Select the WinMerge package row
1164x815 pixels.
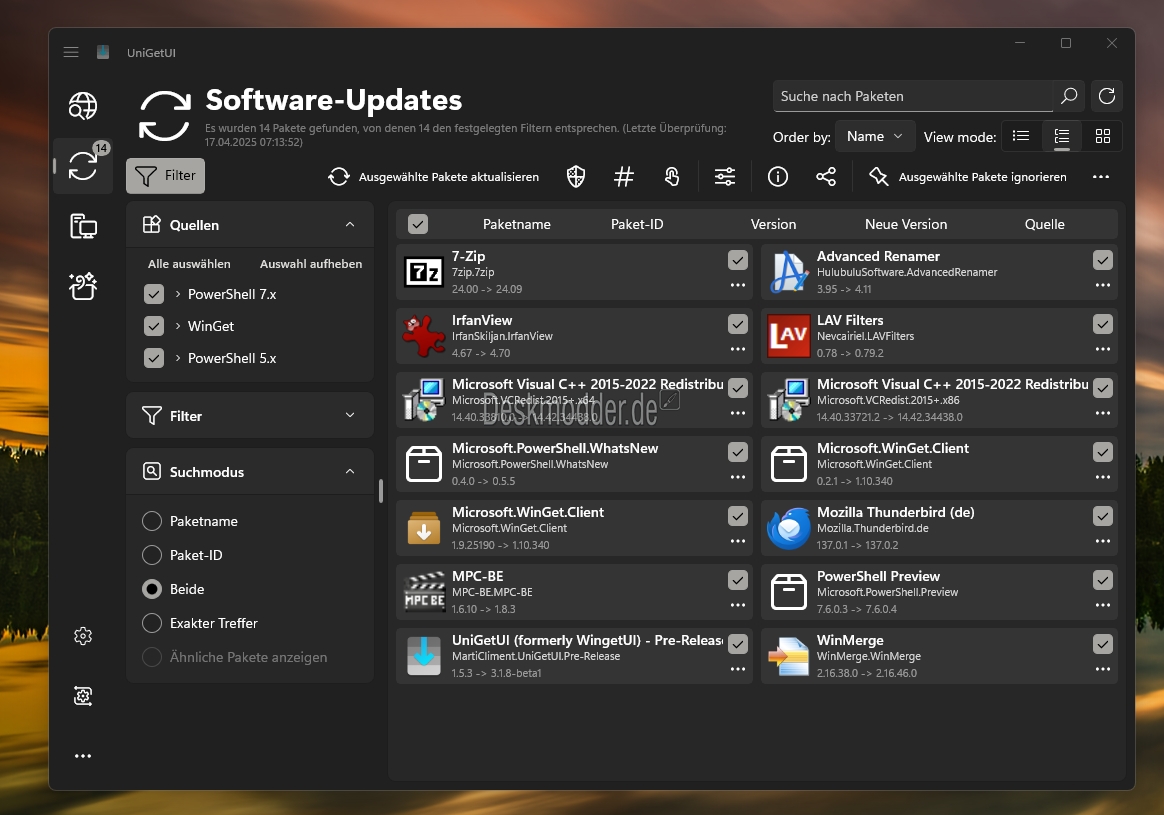[939, 656]
